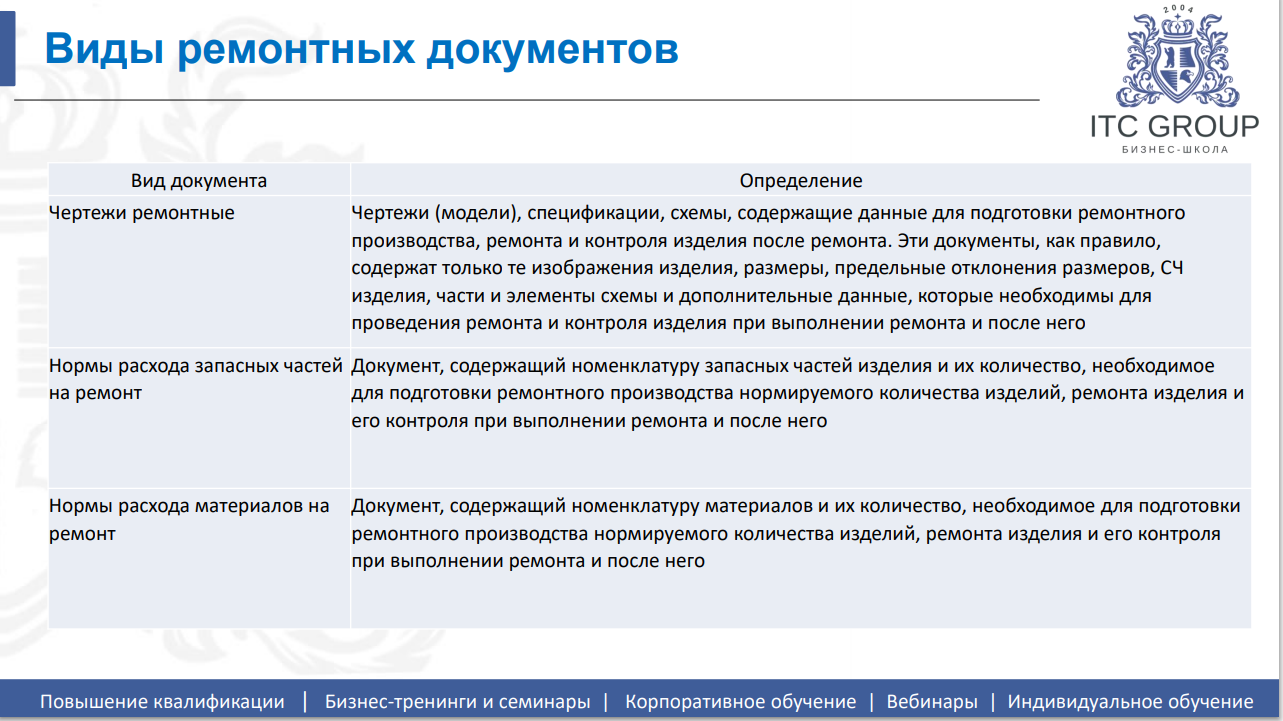Image resolution: width=1283 pixels, height=721 pixels.
Task: Click "Бизнес-тренинги и семинары" in the footer
Action: (x=458, y=702)
